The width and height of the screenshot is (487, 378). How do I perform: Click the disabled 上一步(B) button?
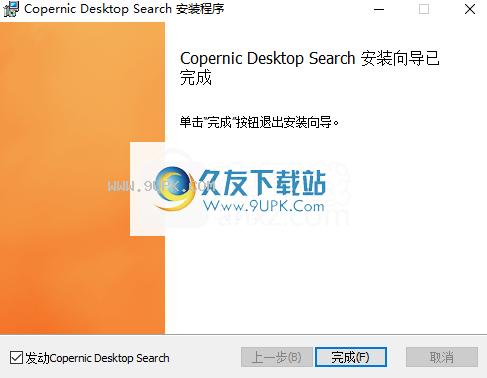[277, 357]
